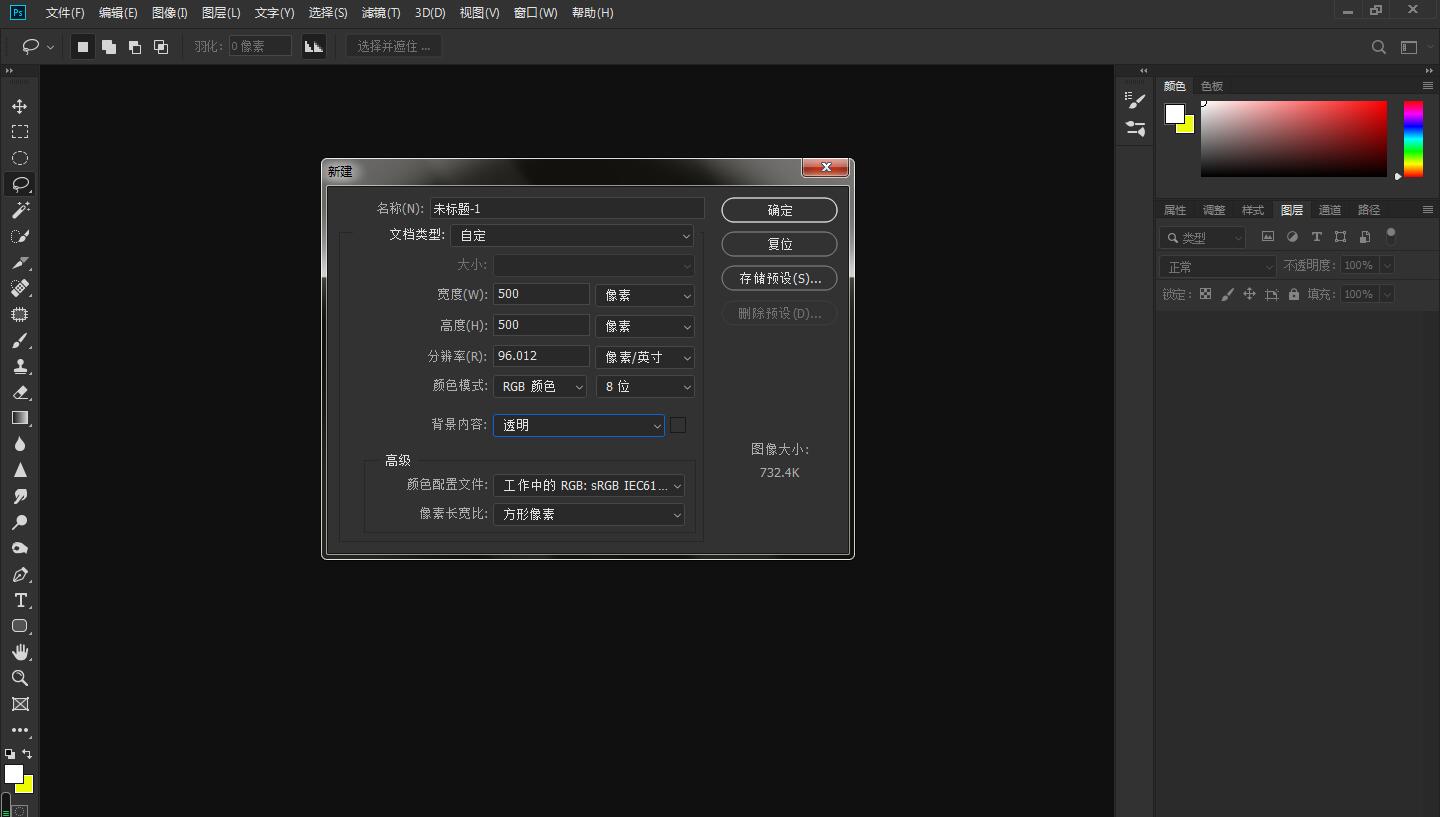Click the filter for type layers icon
The image size is (1440, 817).
click(1316, 236)
